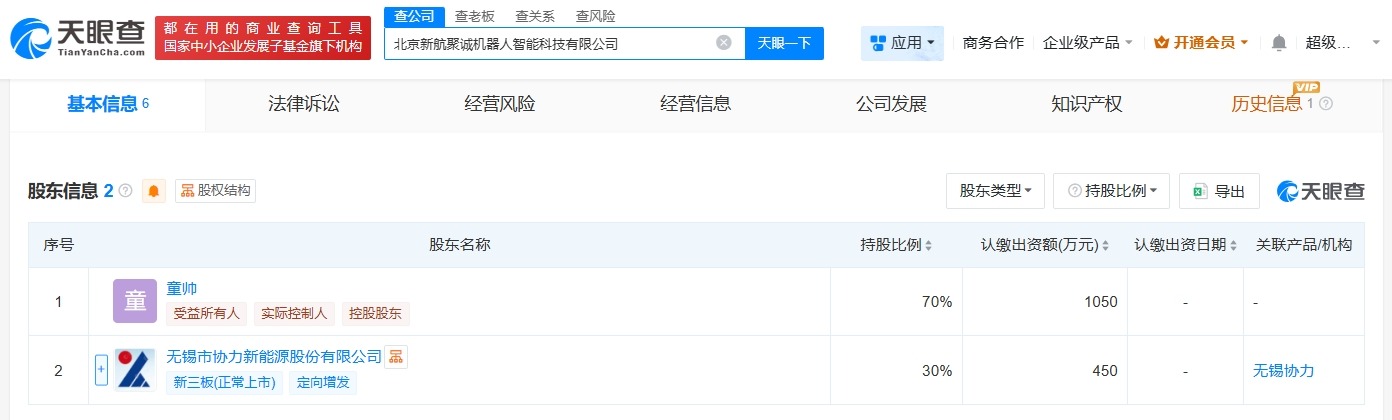Open the 法律诉讼 tab

304,104
